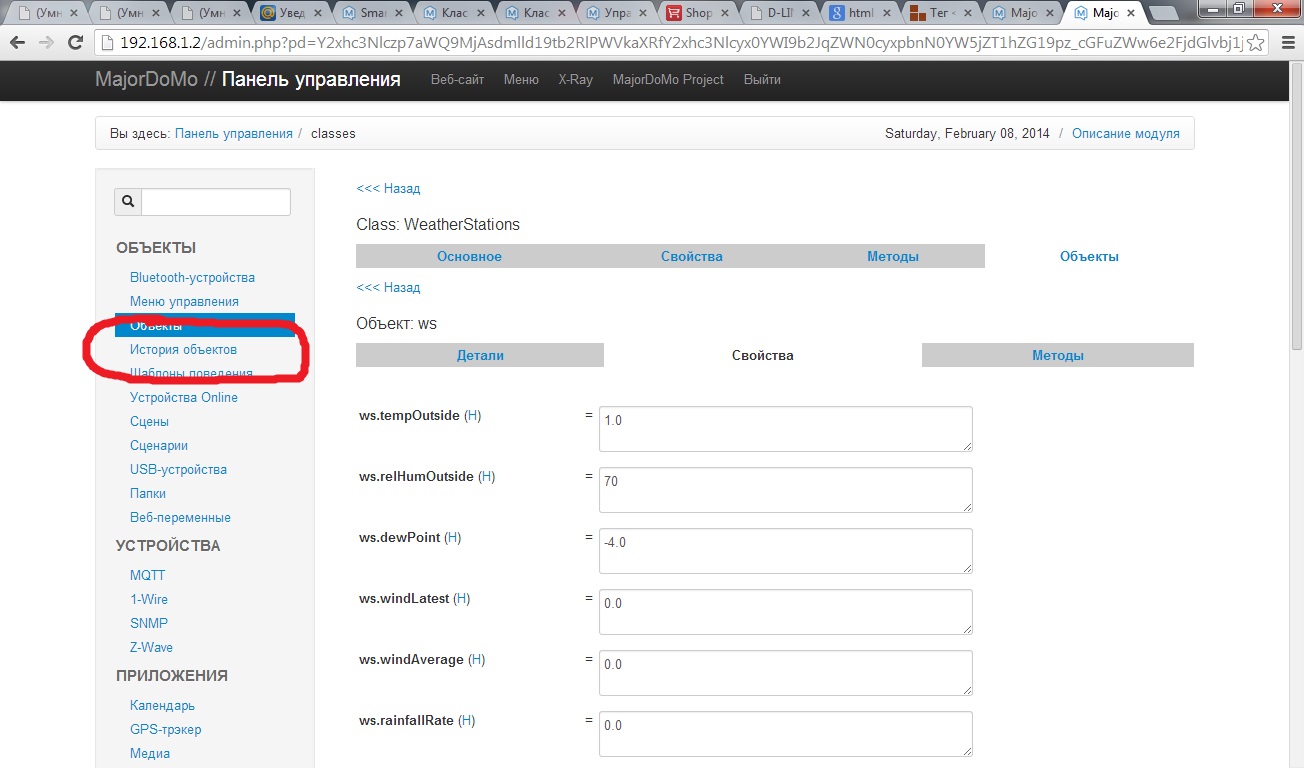Open GPS-трэкер under ПРИЛОЖЕНИЯ

tap(166, 729)
